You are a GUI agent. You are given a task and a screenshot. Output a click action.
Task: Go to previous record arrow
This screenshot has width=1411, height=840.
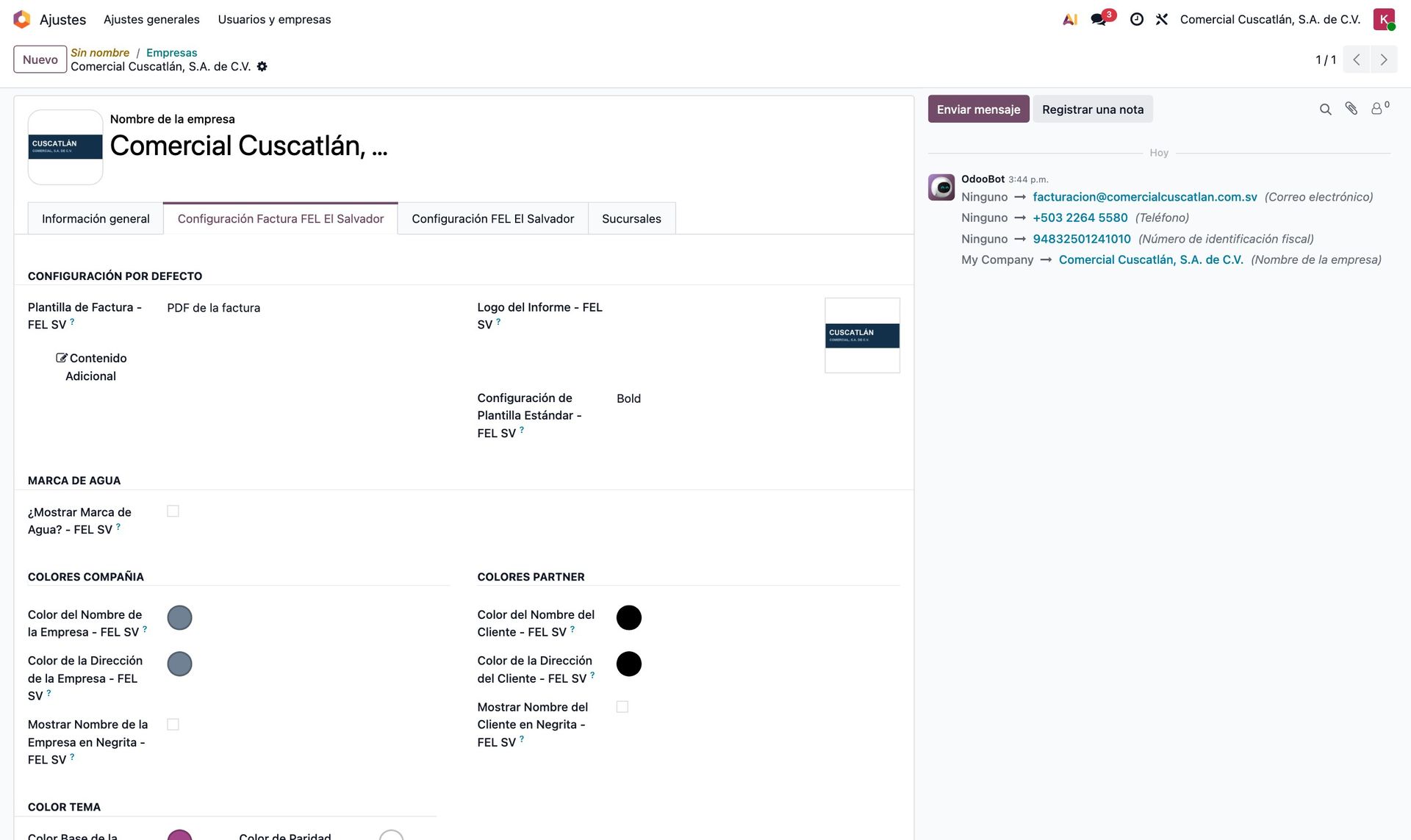click(x=1357, y=60)
